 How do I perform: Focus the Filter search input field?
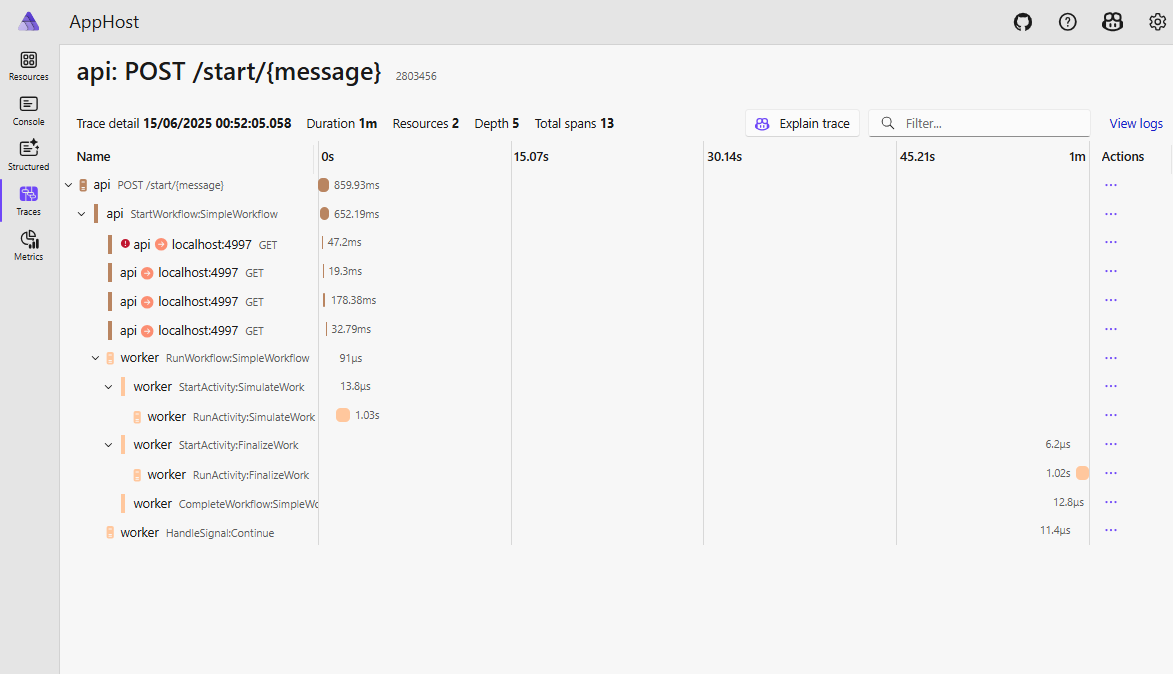pos(990,124)
